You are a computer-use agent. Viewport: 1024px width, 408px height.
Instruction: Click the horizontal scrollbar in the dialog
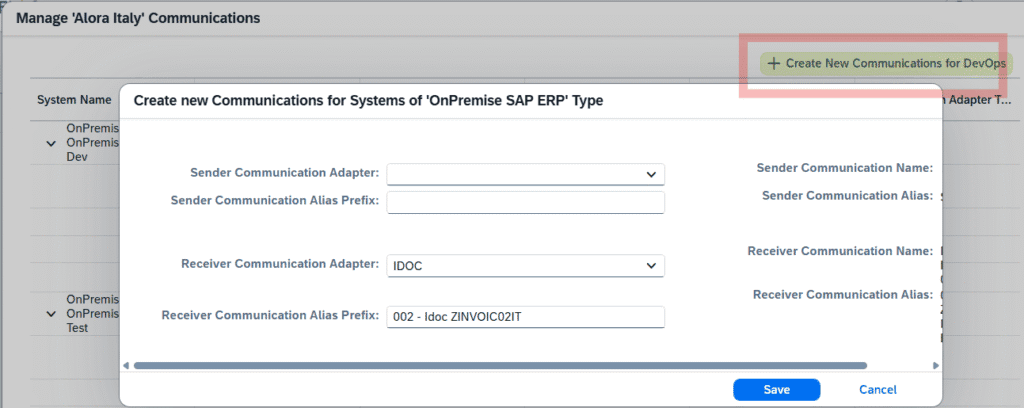point(500,366)
